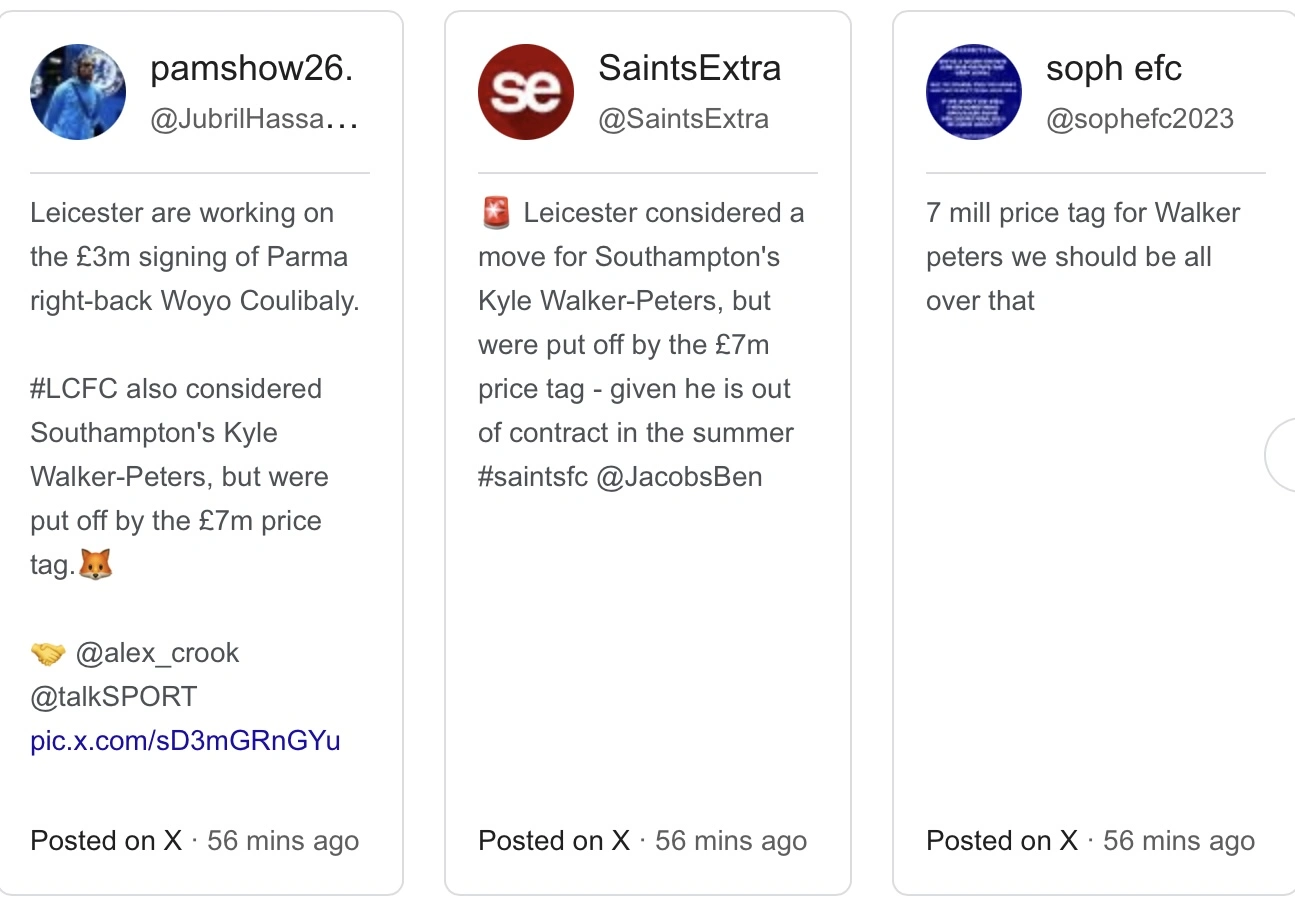Click the fox emoji in first post
The width and height of the screenshot is (1295, 897).
tap(96, 565)
